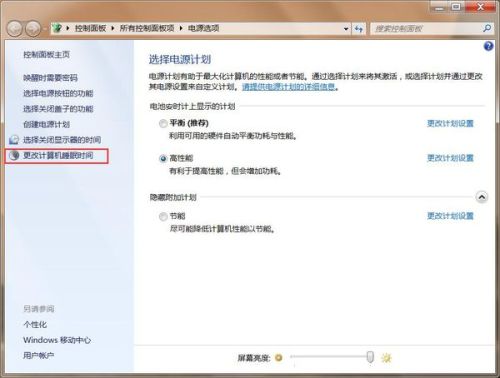Click the refresh button beside address bar
The width and height of the screenshot is (500, 378).
[x=359, y=29]
